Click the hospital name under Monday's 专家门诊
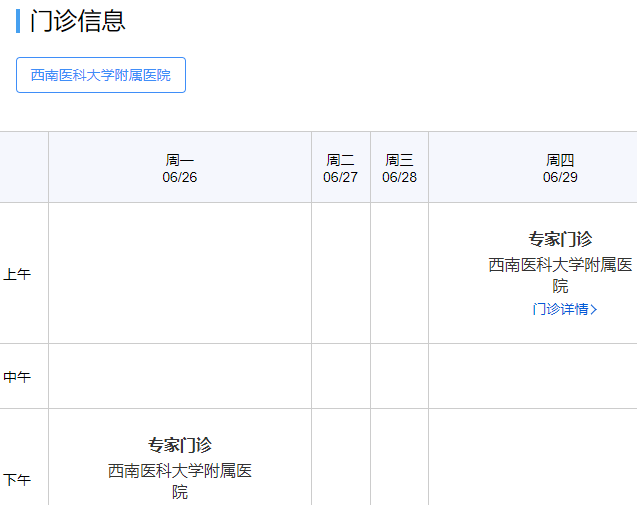Viewport: 637px width, 505px height. 180,480
